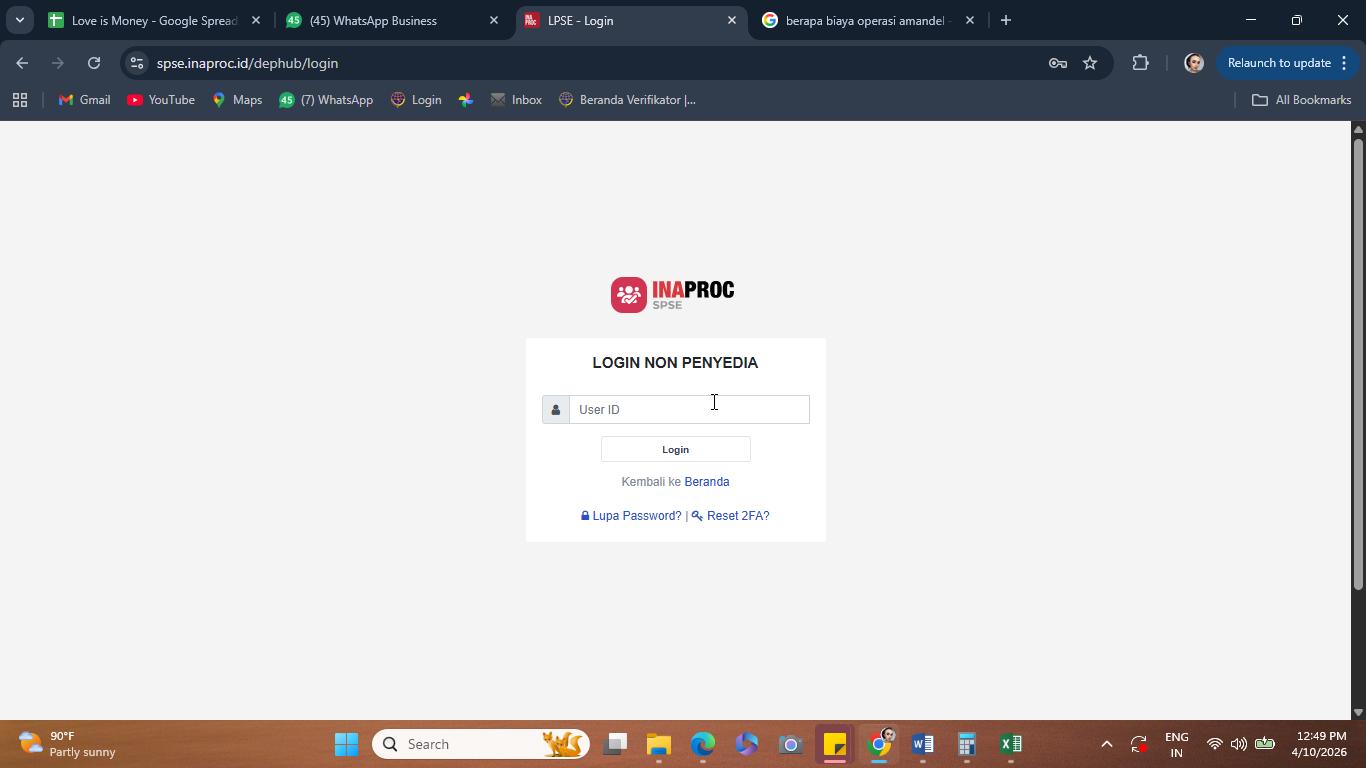Launch Microsoft Edge from the taskbar
Image resolution: width=1366 pixels, height=768 pixels.
(703, 744)
